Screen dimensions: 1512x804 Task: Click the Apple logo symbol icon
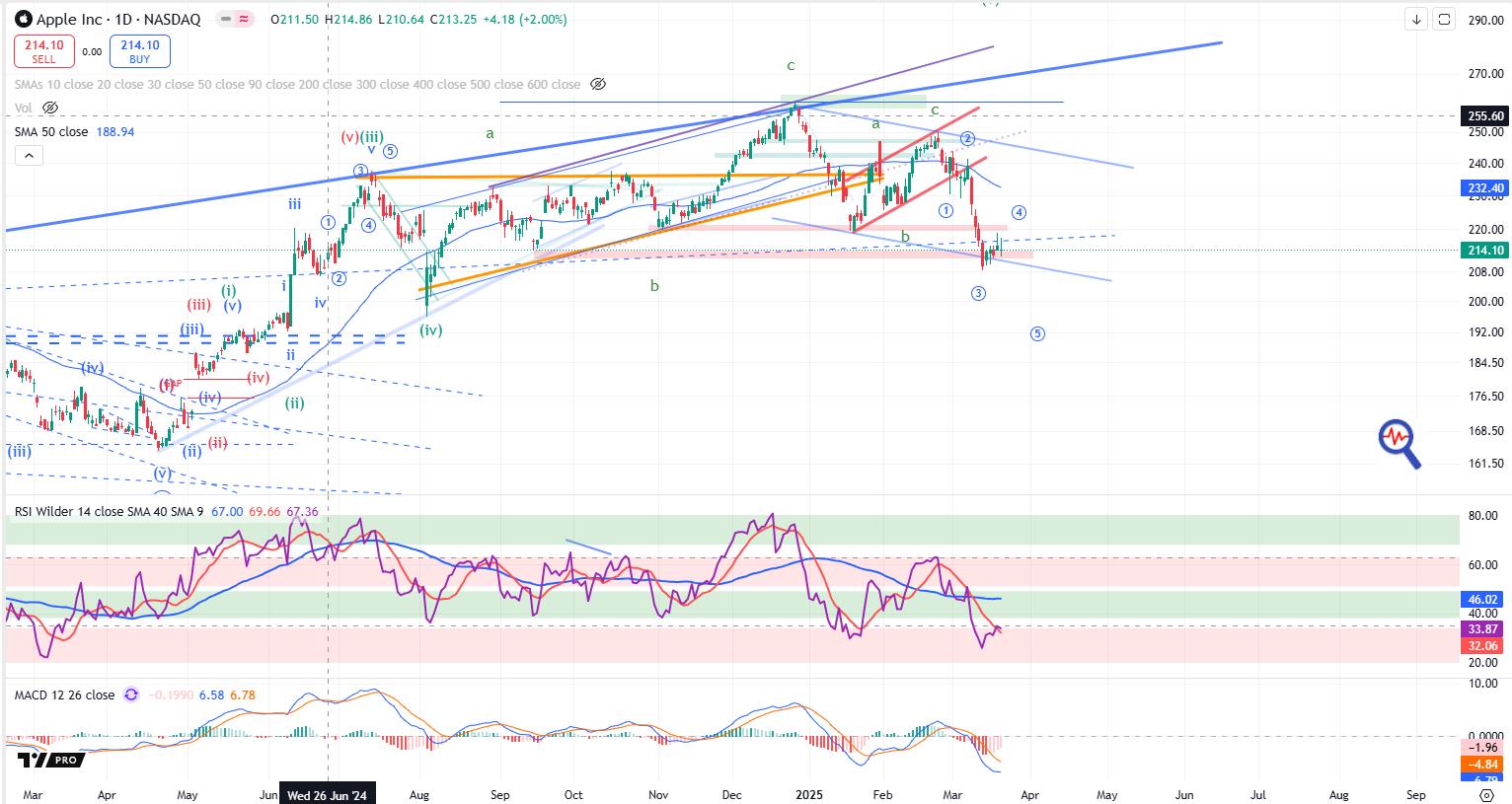click(x=23, y=19)
